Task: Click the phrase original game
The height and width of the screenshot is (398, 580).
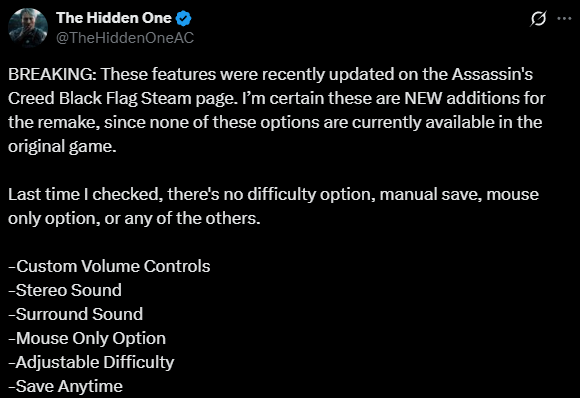Action: tap(62, 147)
